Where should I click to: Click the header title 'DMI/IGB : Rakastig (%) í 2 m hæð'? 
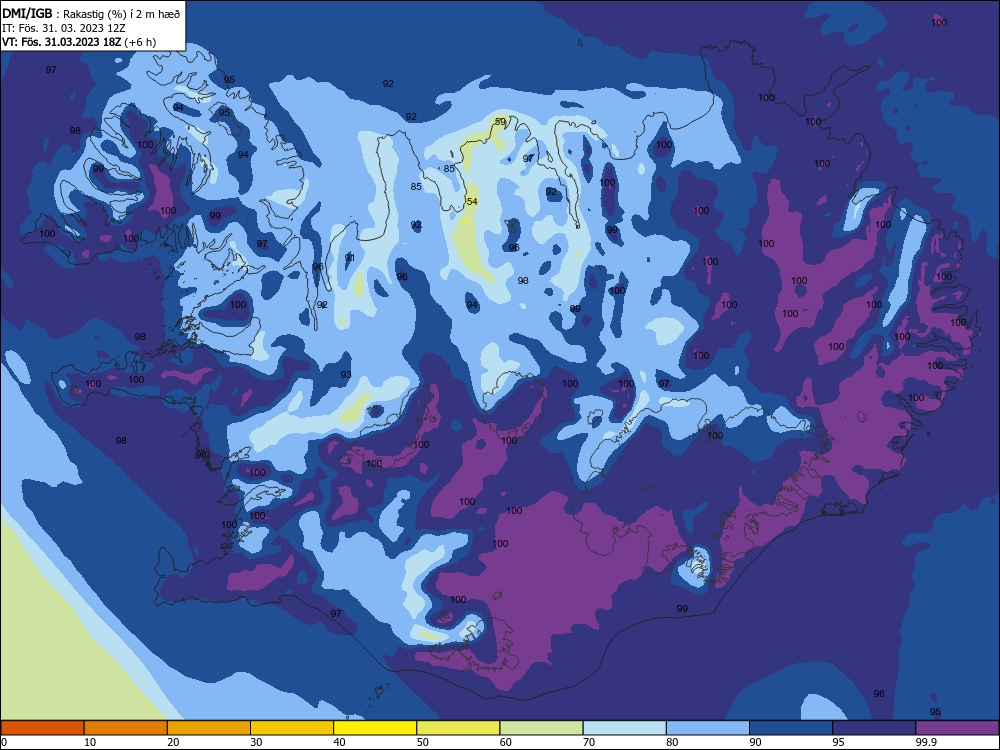(91, 13)
